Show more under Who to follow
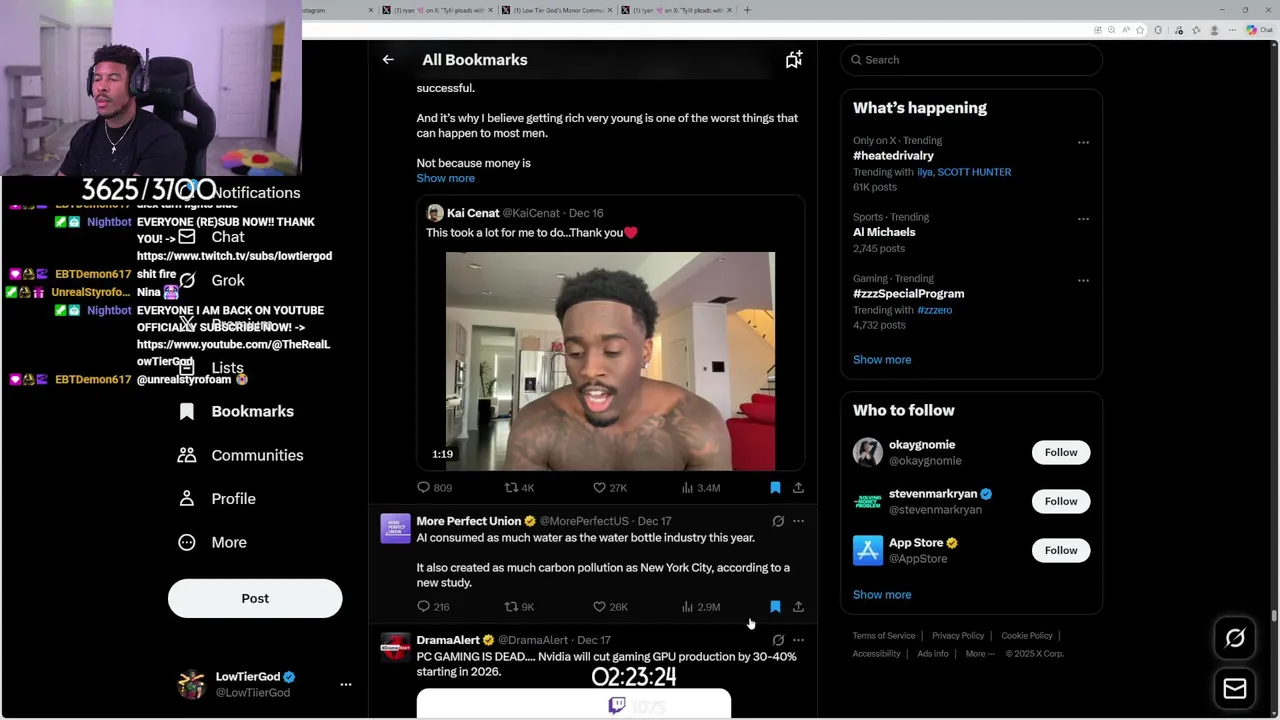This screenshot has width=1280, height=720. pyautogui.click(x=882, y=595)
